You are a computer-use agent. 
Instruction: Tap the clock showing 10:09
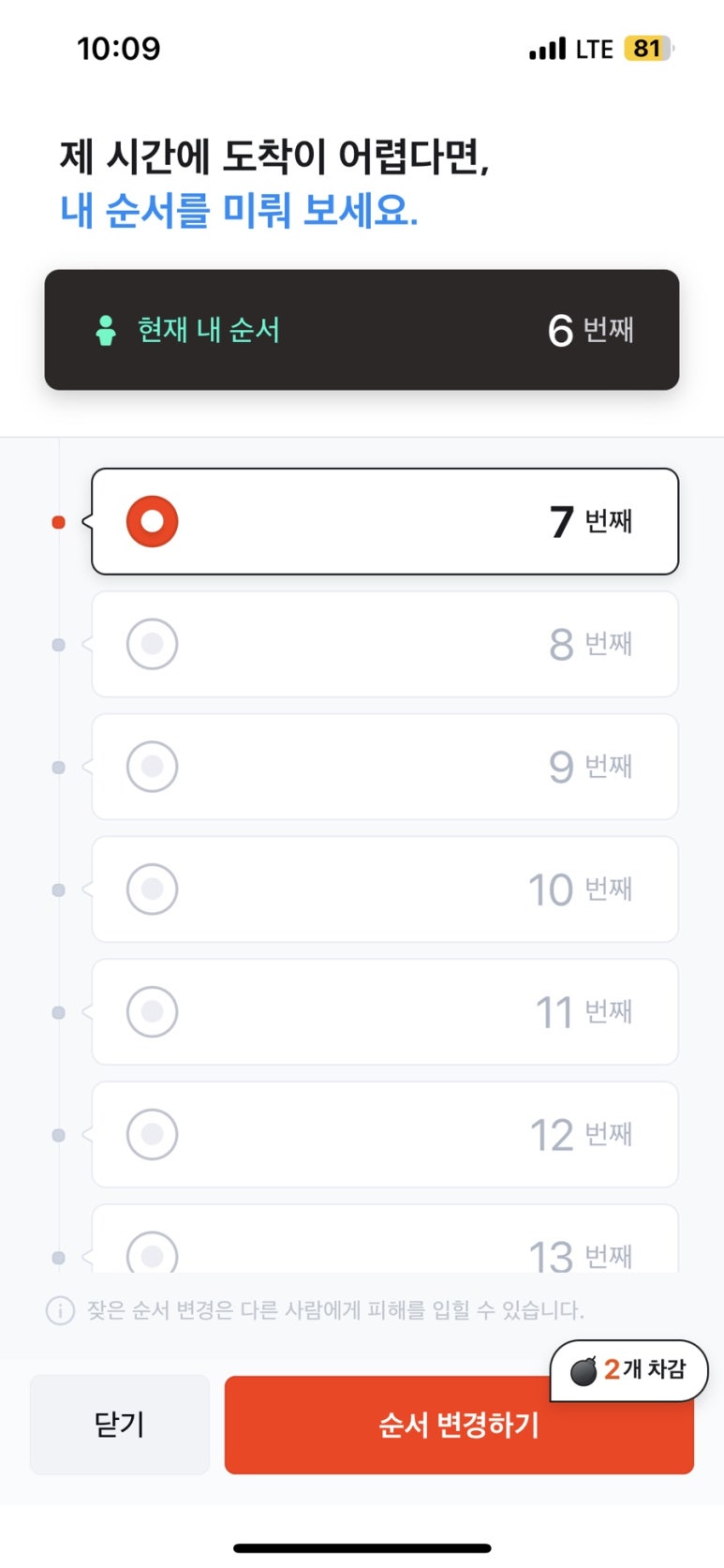[x=119, y=49]
